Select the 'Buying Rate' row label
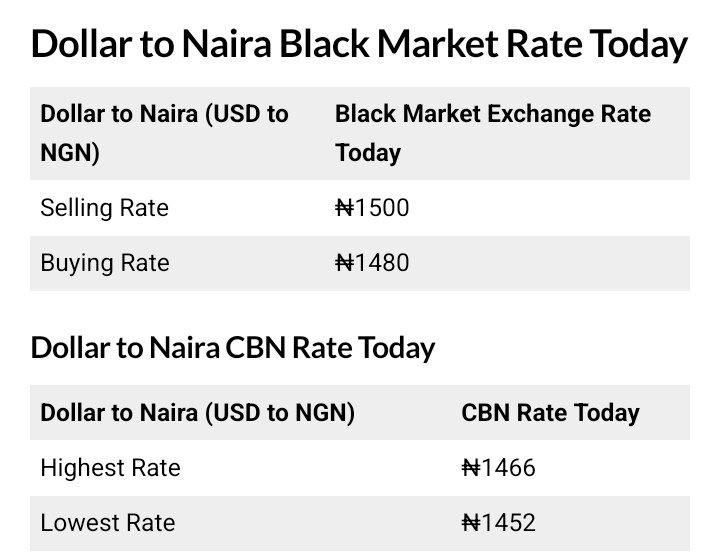 click(104, 263)
